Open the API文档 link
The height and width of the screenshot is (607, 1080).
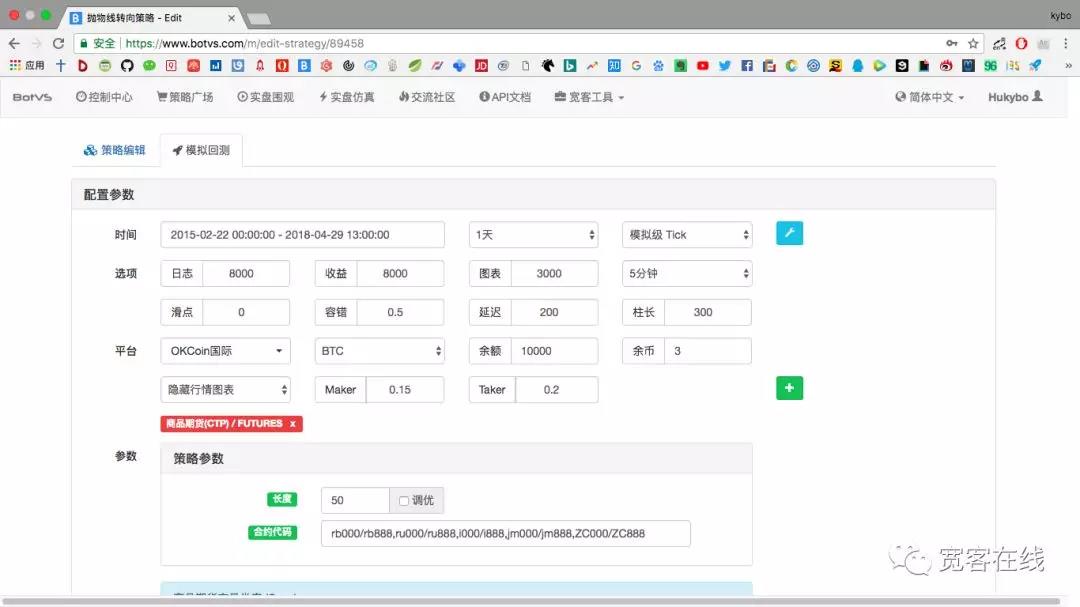pyautogui.click(x=505, y=97)
